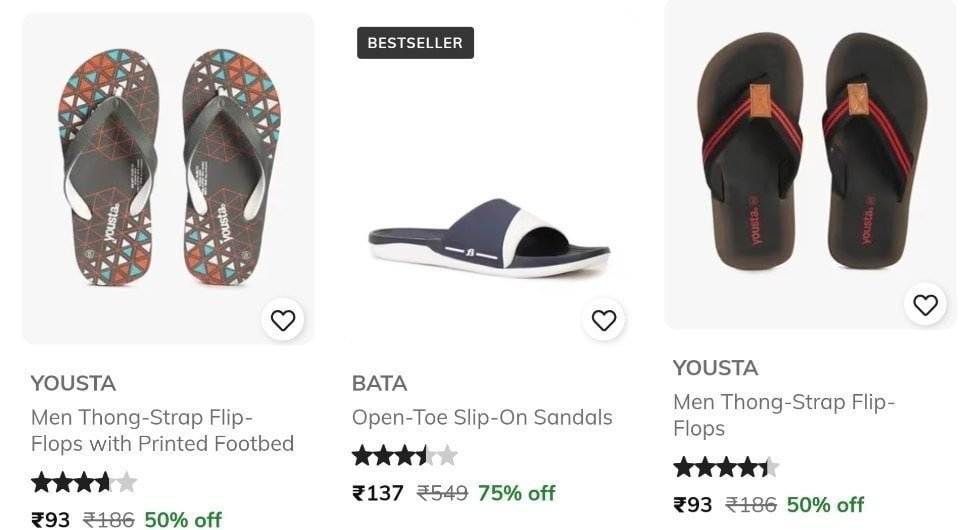View star rating of printed flip-flops
Image resolution: width=976 pixels, height=530 pixels.
click(84, 482)
